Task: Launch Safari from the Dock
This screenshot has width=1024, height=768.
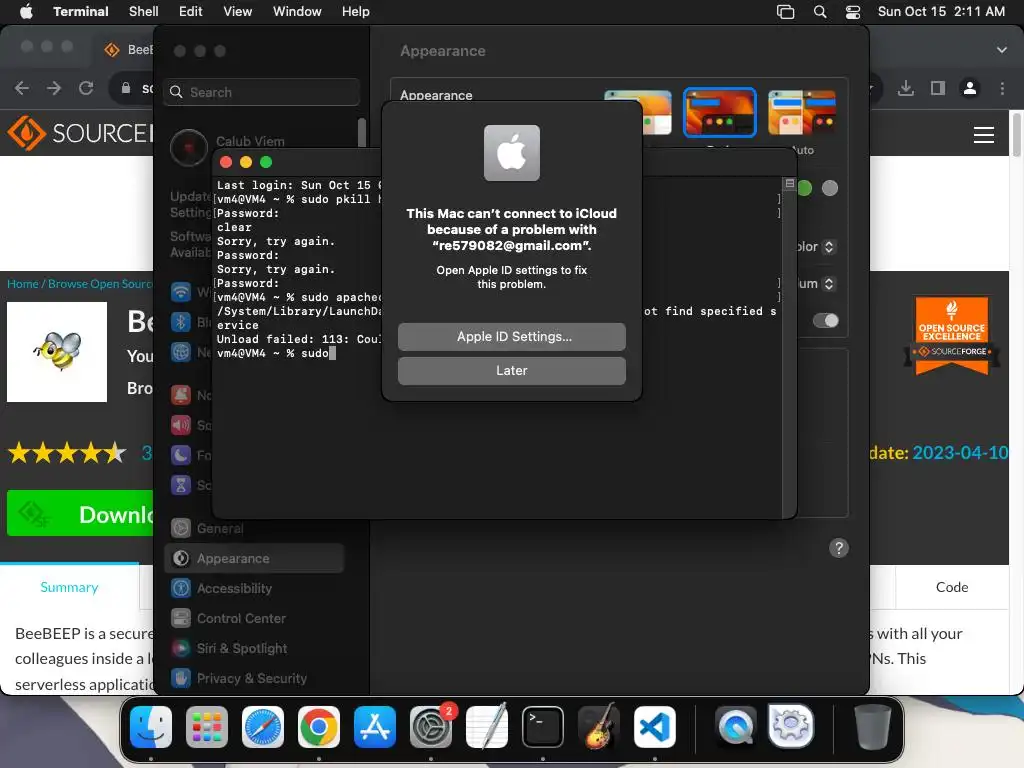Action: (x=263, y=727)
